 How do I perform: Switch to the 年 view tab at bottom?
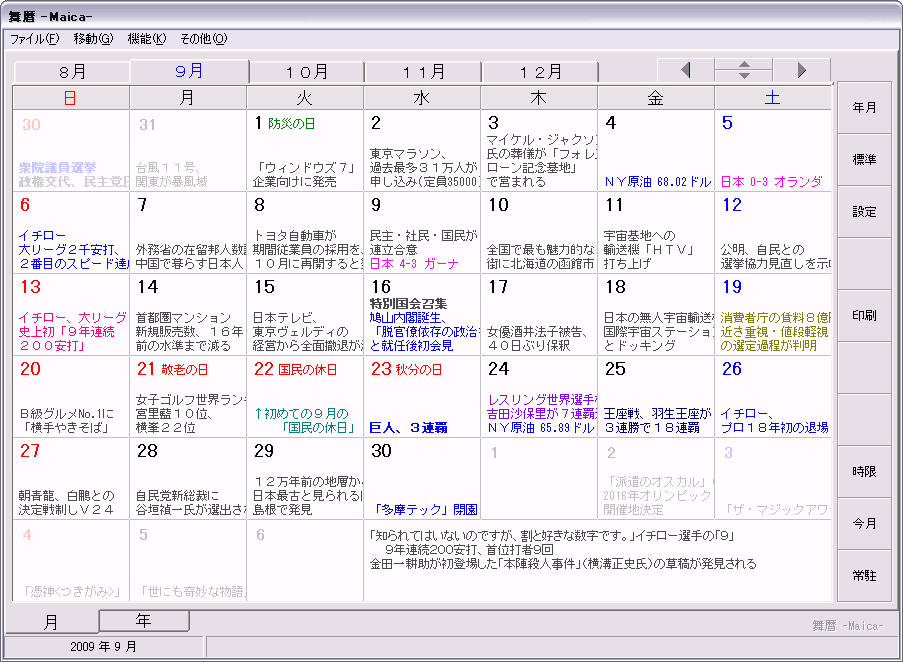[144, 621]
